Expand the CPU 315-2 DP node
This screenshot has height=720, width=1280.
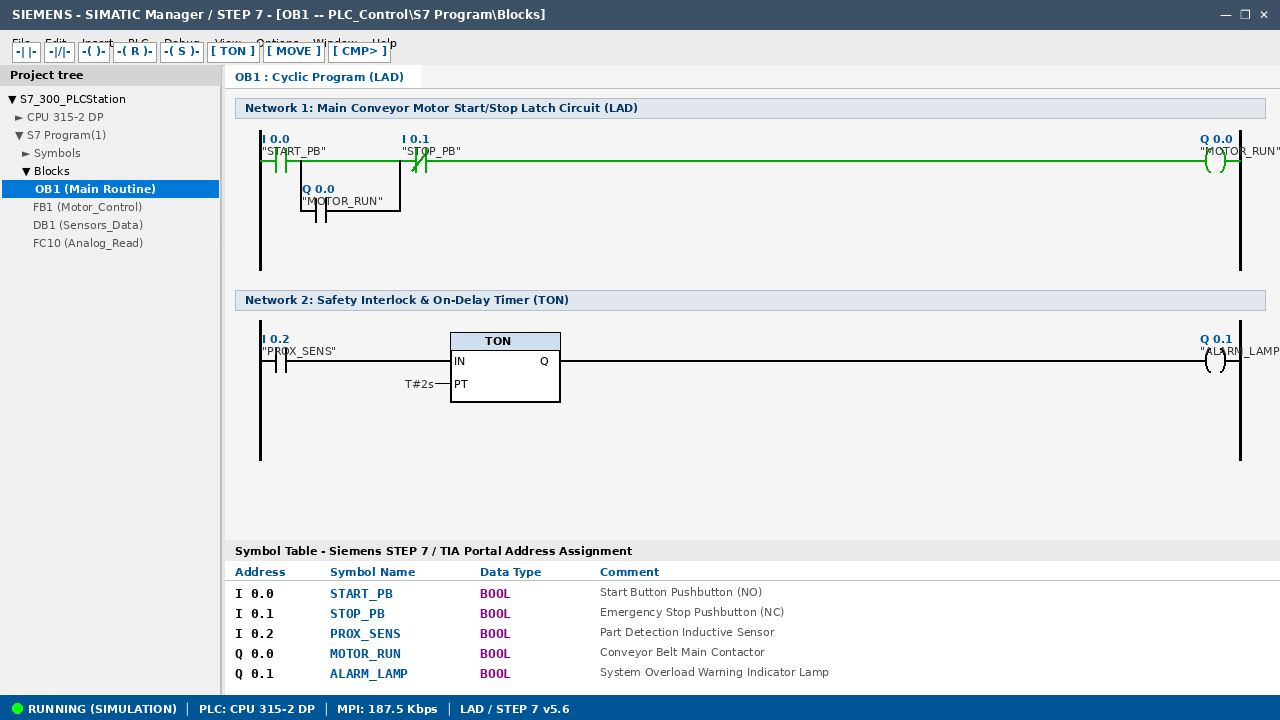pyautogui.click(x=19, y=117)
